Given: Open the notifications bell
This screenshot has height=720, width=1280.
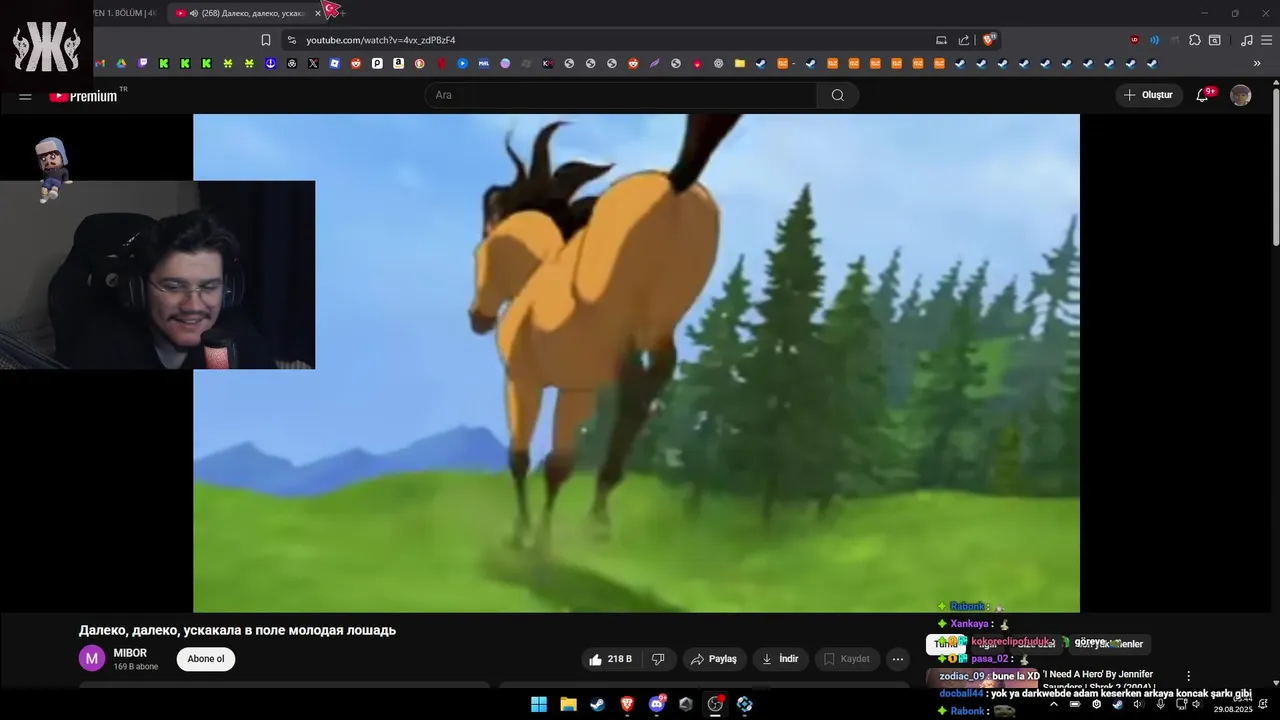Looking at the screenshot, I should [1203, 95].
